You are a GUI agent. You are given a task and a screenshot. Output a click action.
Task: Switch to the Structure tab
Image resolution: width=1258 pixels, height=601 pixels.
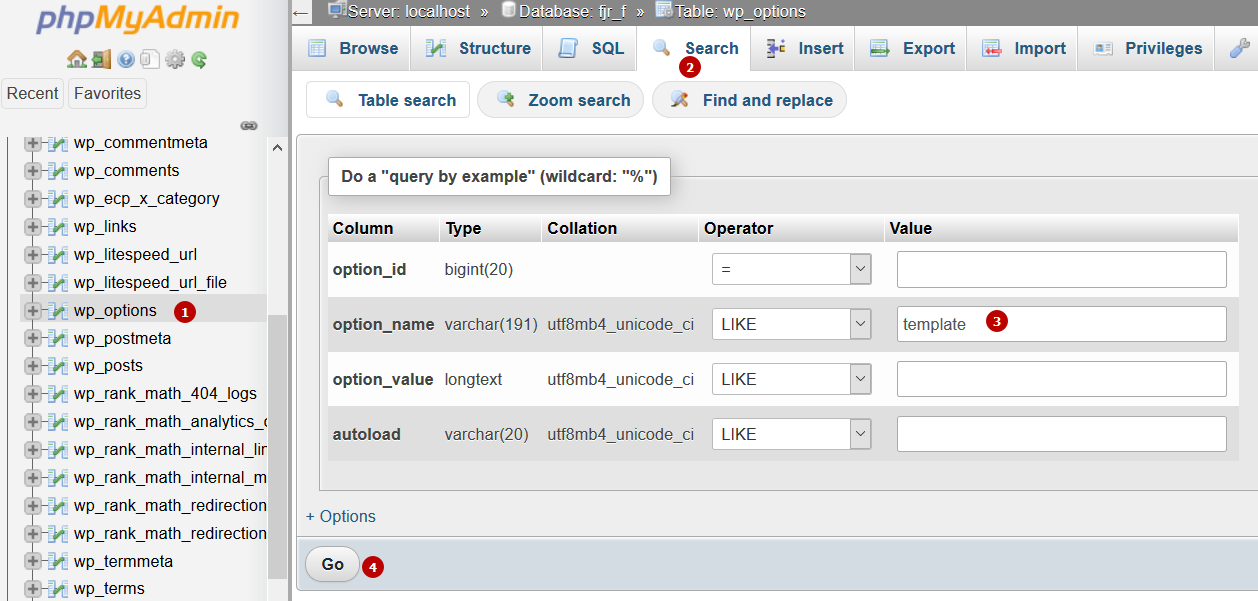(476, 47)
